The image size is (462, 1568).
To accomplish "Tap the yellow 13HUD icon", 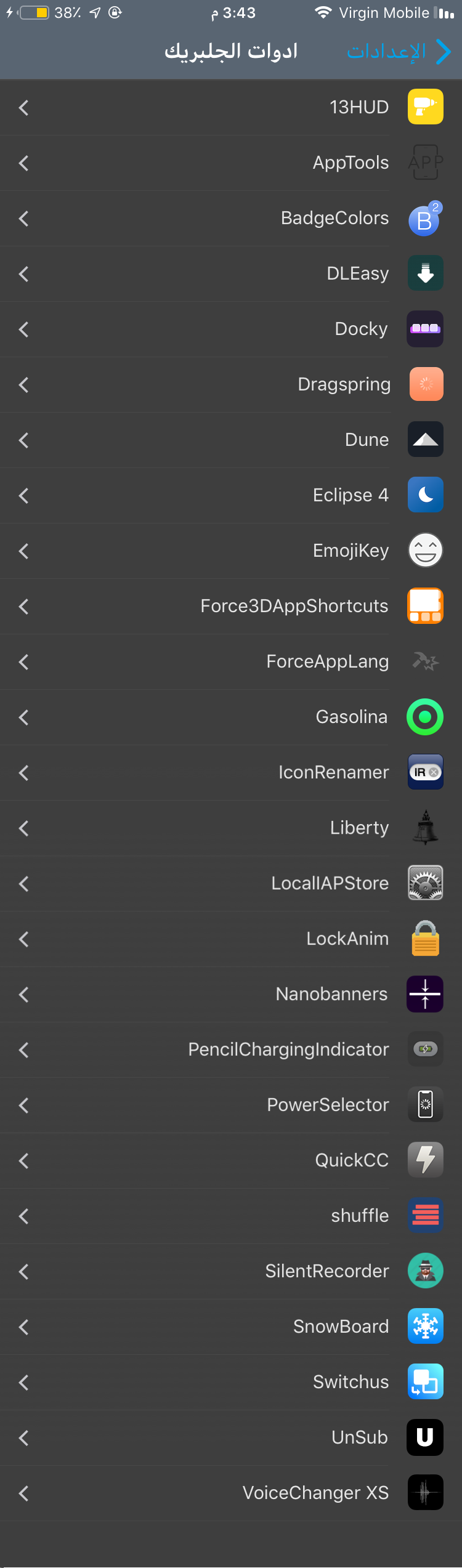I will pyautogui.click(x=425, y=107).
